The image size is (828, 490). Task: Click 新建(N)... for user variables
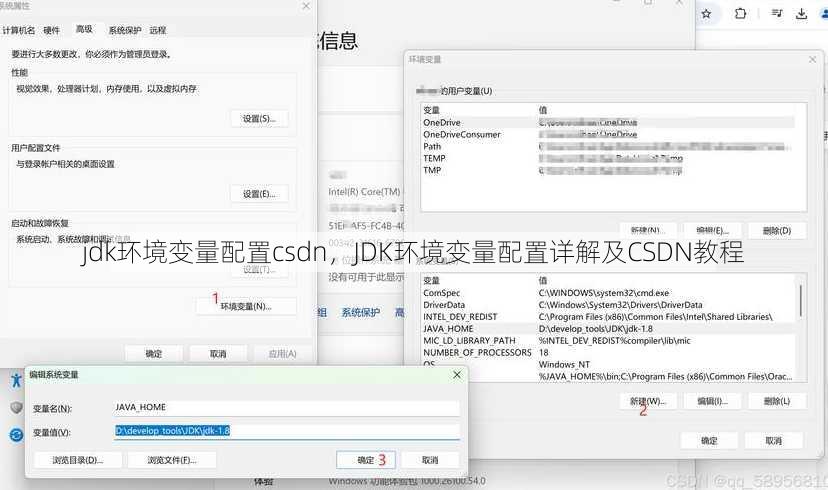point(647,230)
